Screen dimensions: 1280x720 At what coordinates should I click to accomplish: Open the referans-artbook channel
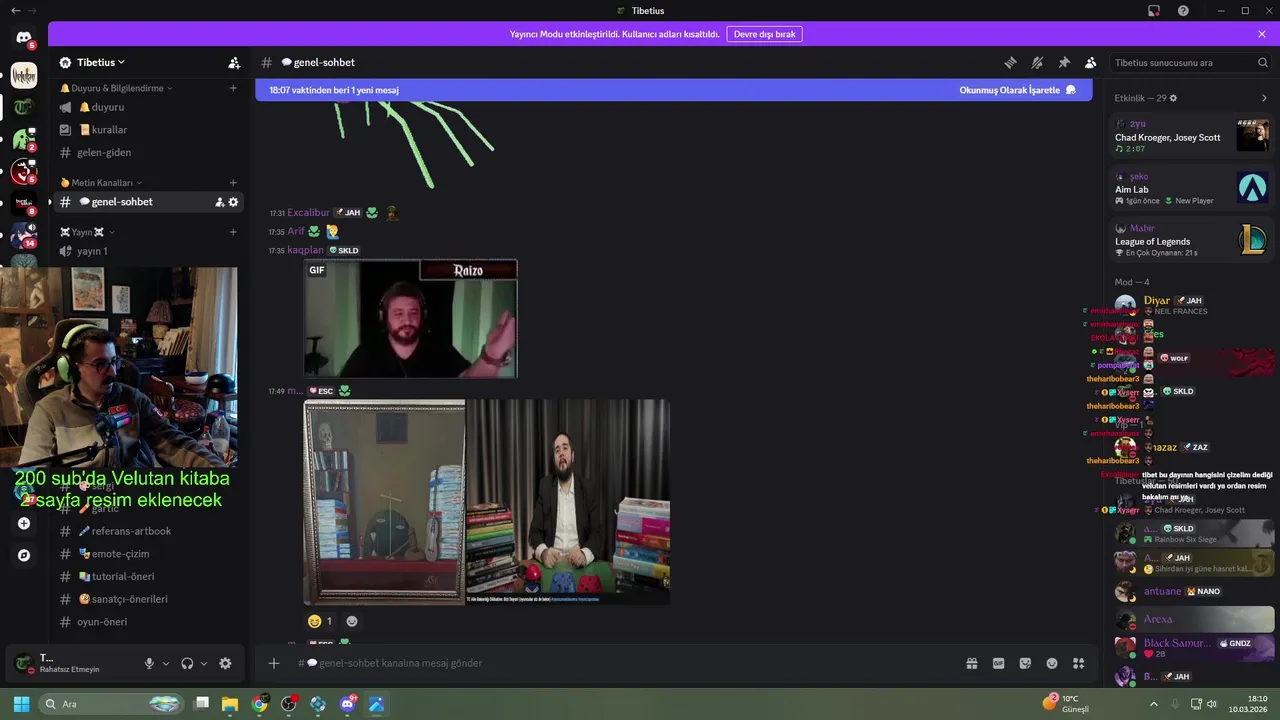(x=150, y=531)
